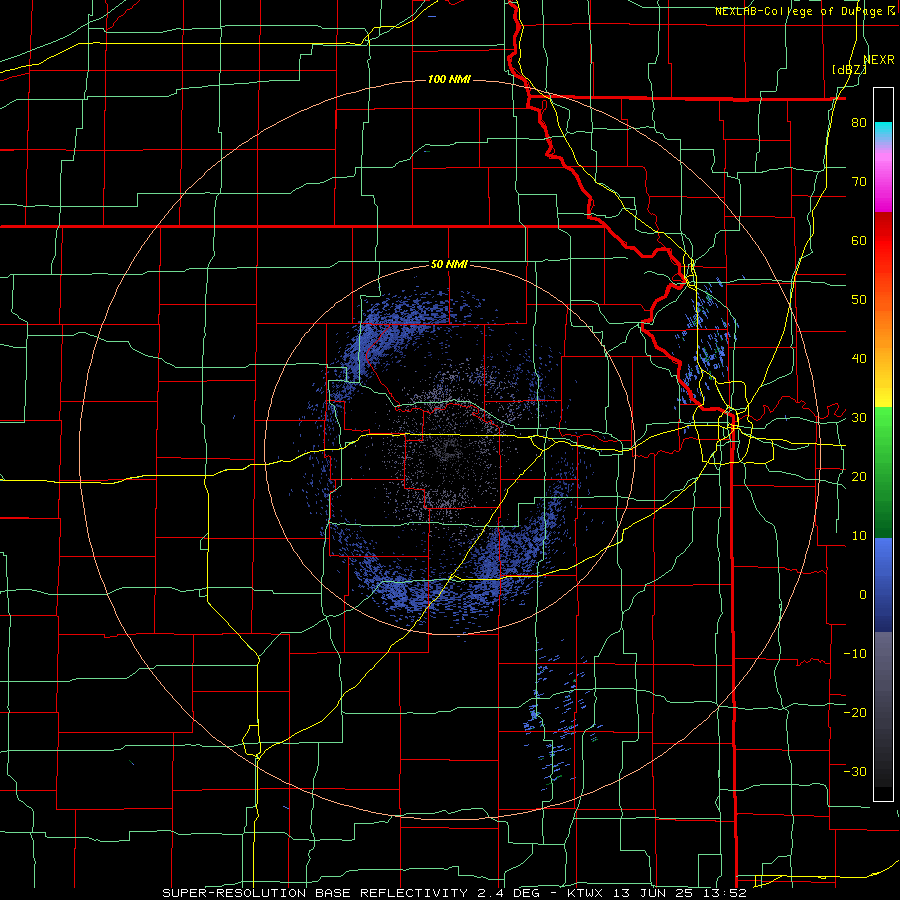Image resolution: width=900 pixels, height=900 pixels.
Task: Click the blue segment of the color bar
Action: (883, 585)
